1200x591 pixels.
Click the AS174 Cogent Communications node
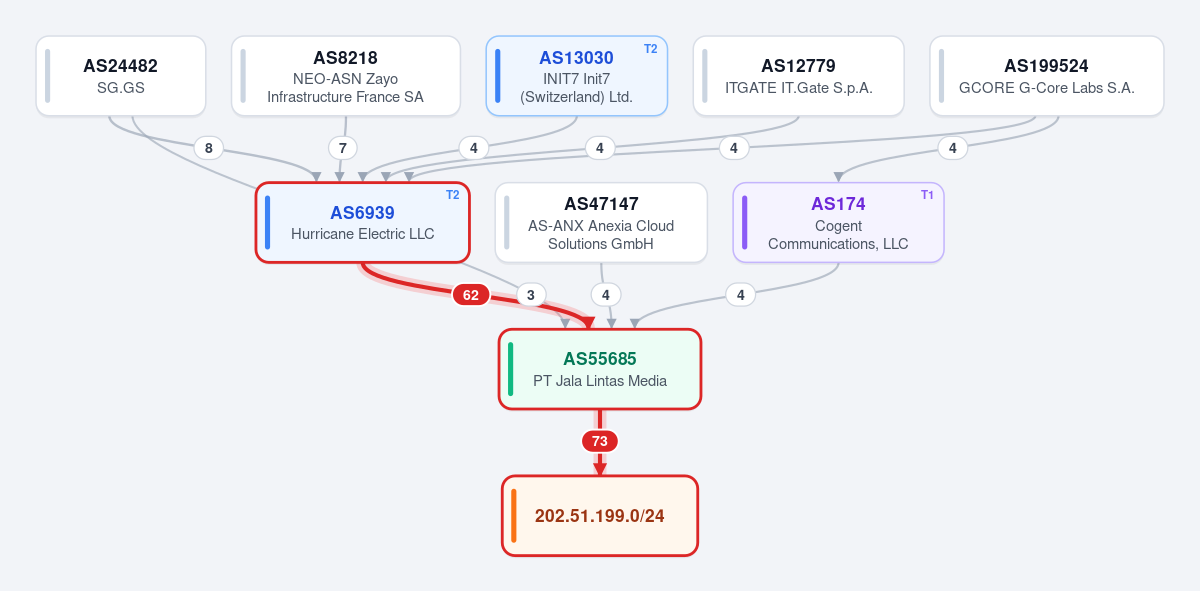click(x=839, y=223)
